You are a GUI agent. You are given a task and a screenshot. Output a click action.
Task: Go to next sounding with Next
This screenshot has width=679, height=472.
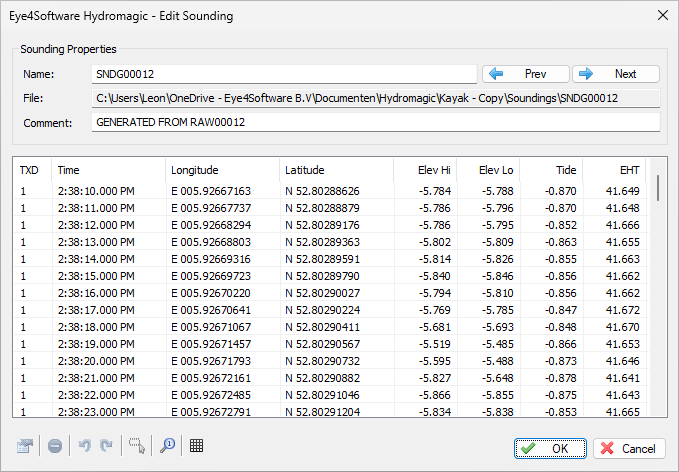click(x=616, y=74)
